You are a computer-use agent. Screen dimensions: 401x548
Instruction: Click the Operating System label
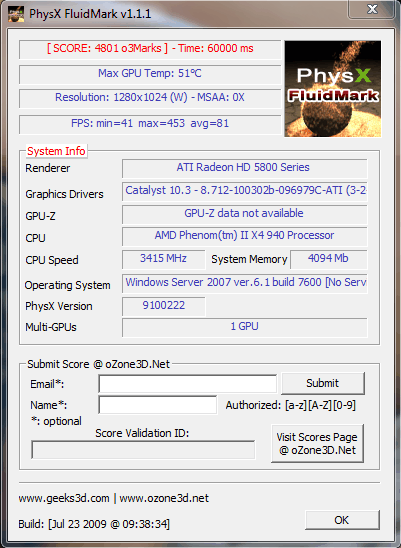pyautogui.click(x=67, y=285)
